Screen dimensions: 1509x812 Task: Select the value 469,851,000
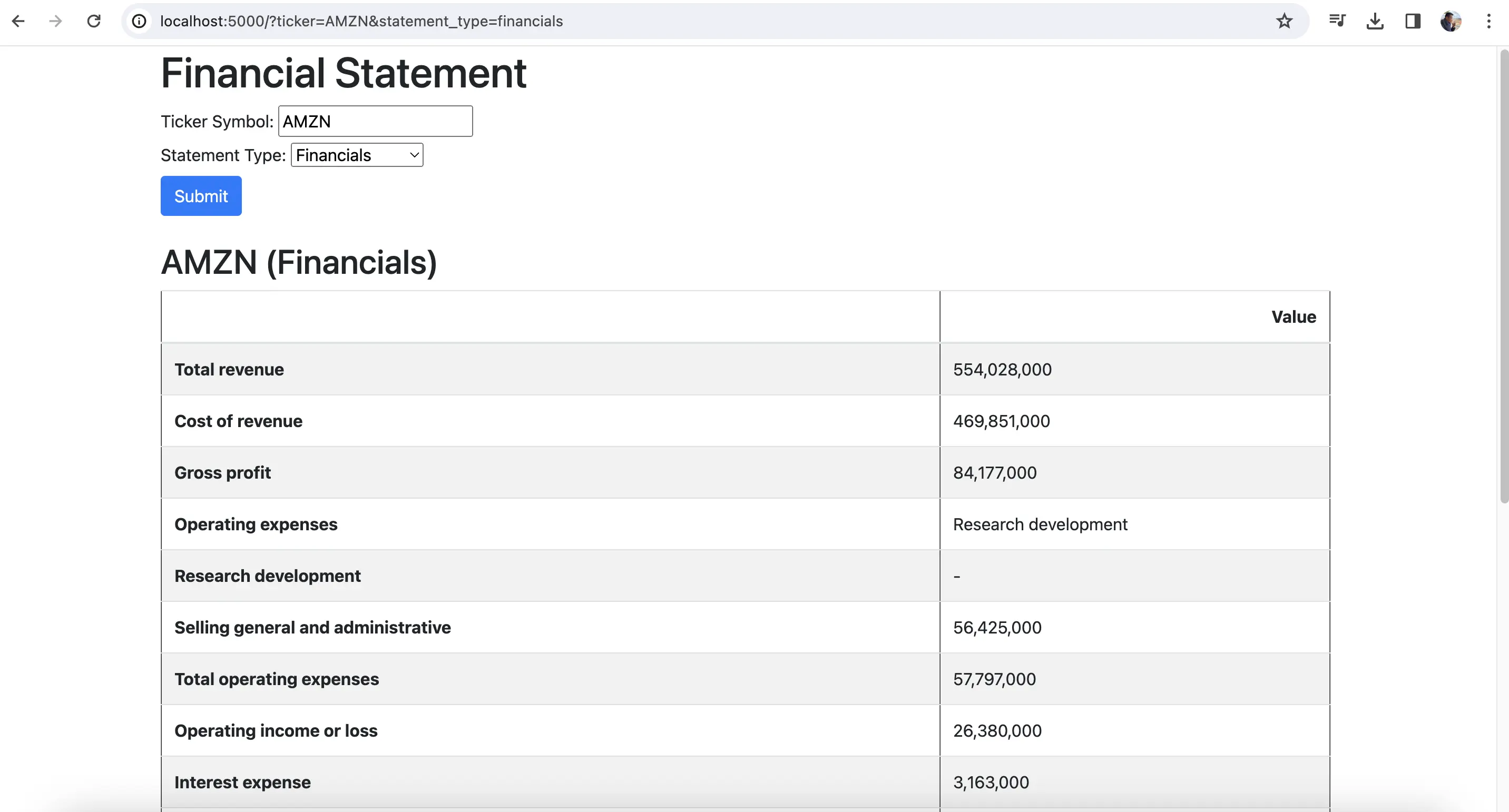pyautogui.click(x=1002, y=421)
